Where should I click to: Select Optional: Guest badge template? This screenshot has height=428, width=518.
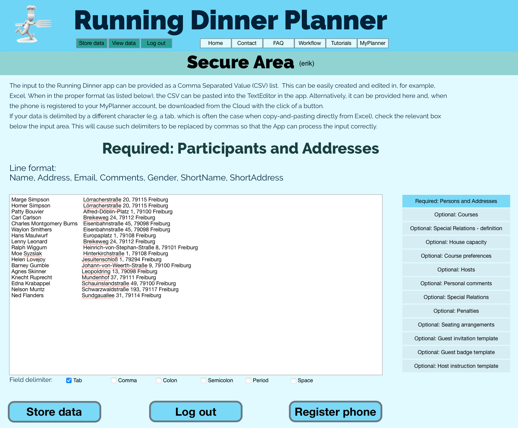click(456, 352)
